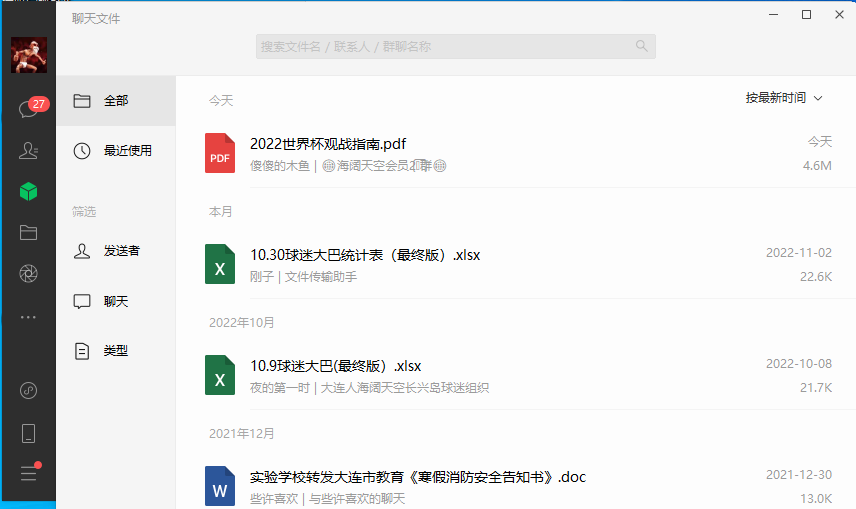Filter files by 聊天
This screenshot has width=856, height=509.
(115, 301)
